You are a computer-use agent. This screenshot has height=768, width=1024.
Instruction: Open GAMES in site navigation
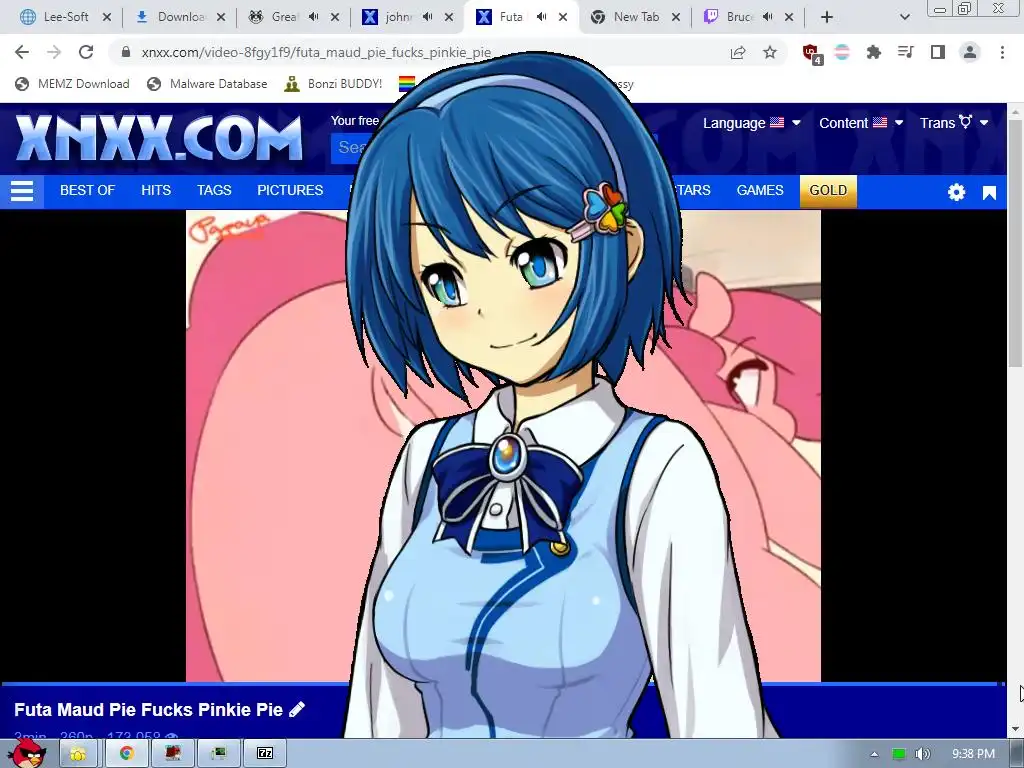[760, 190]
